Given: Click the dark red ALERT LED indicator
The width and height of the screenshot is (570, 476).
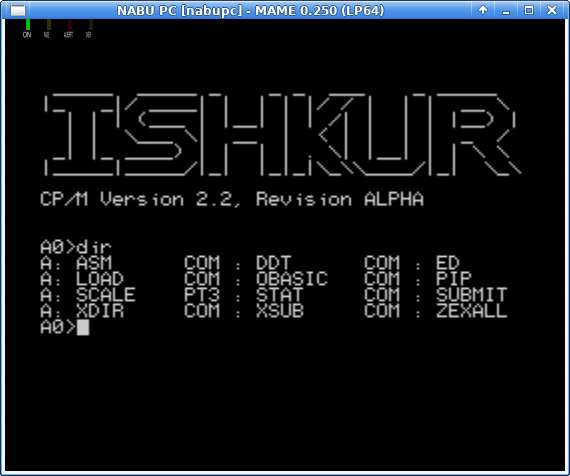Looking at the screenshot, I should pyautogui.click(x=70, y=25).
